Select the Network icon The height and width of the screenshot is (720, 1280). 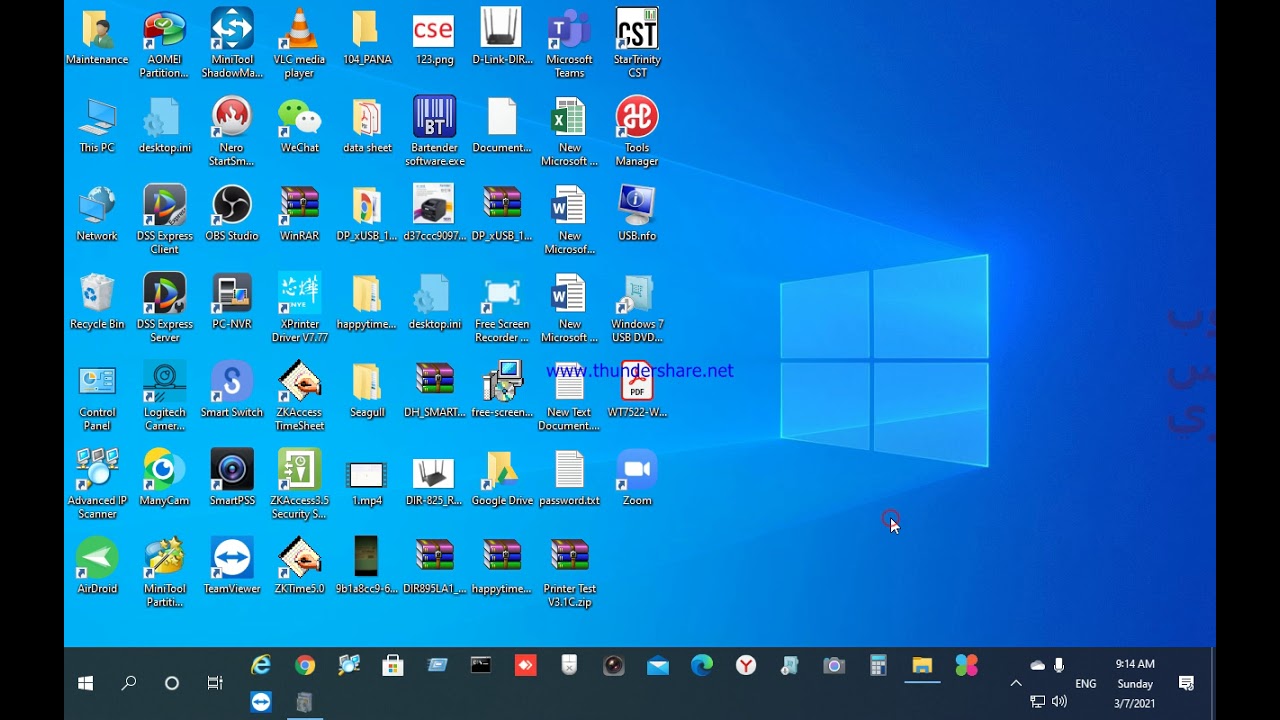coord(97,213)
